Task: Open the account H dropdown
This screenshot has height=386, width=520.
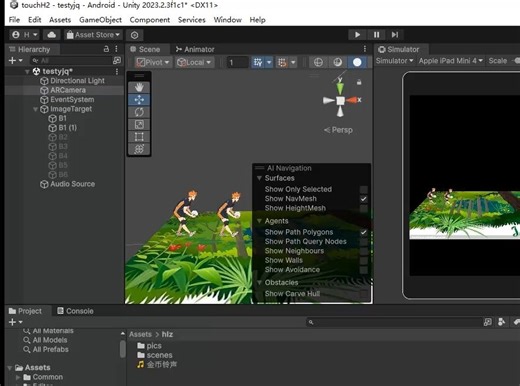Action: pos(25,35)
